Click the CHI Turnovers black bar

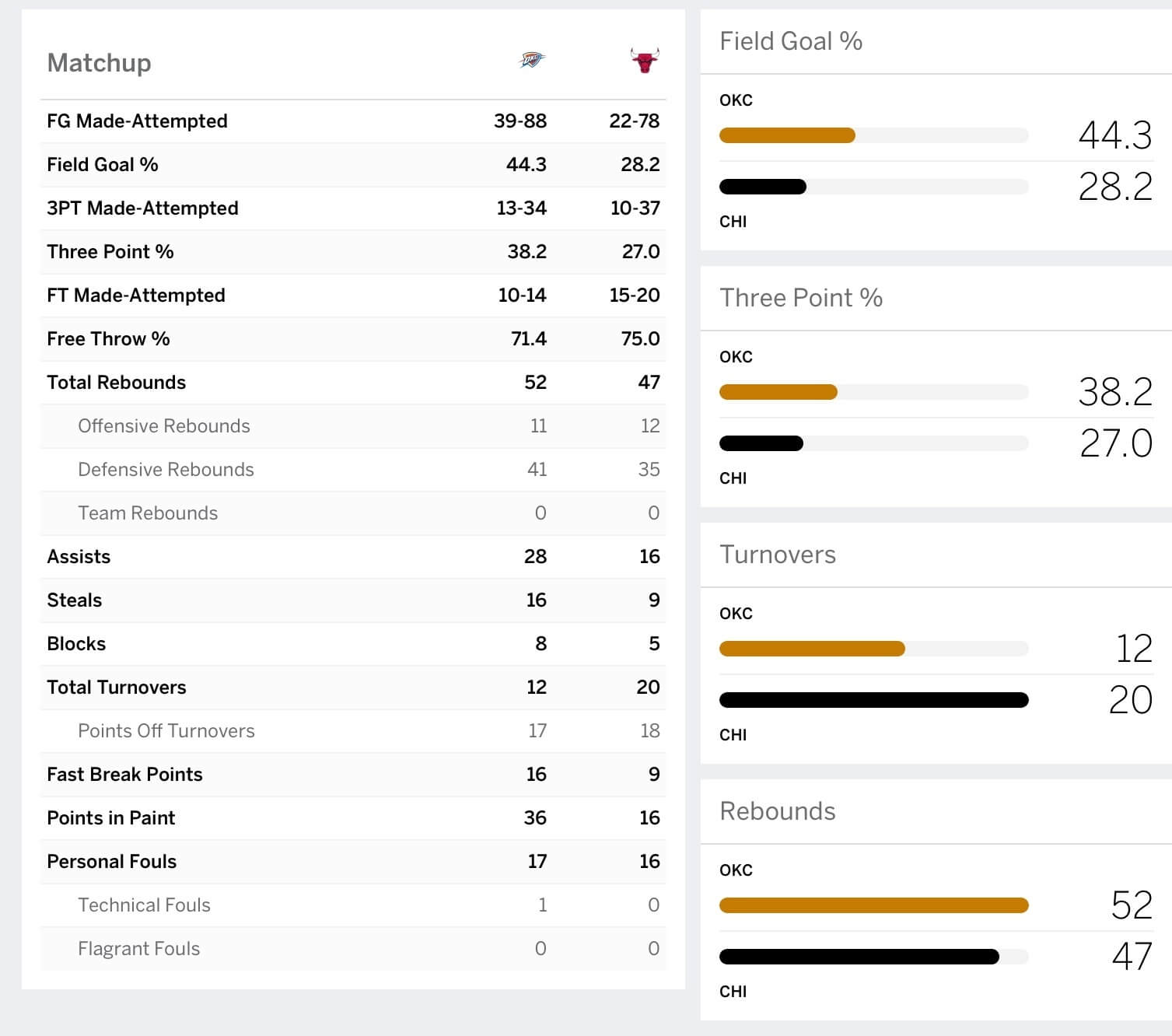(x=873, y=700)
